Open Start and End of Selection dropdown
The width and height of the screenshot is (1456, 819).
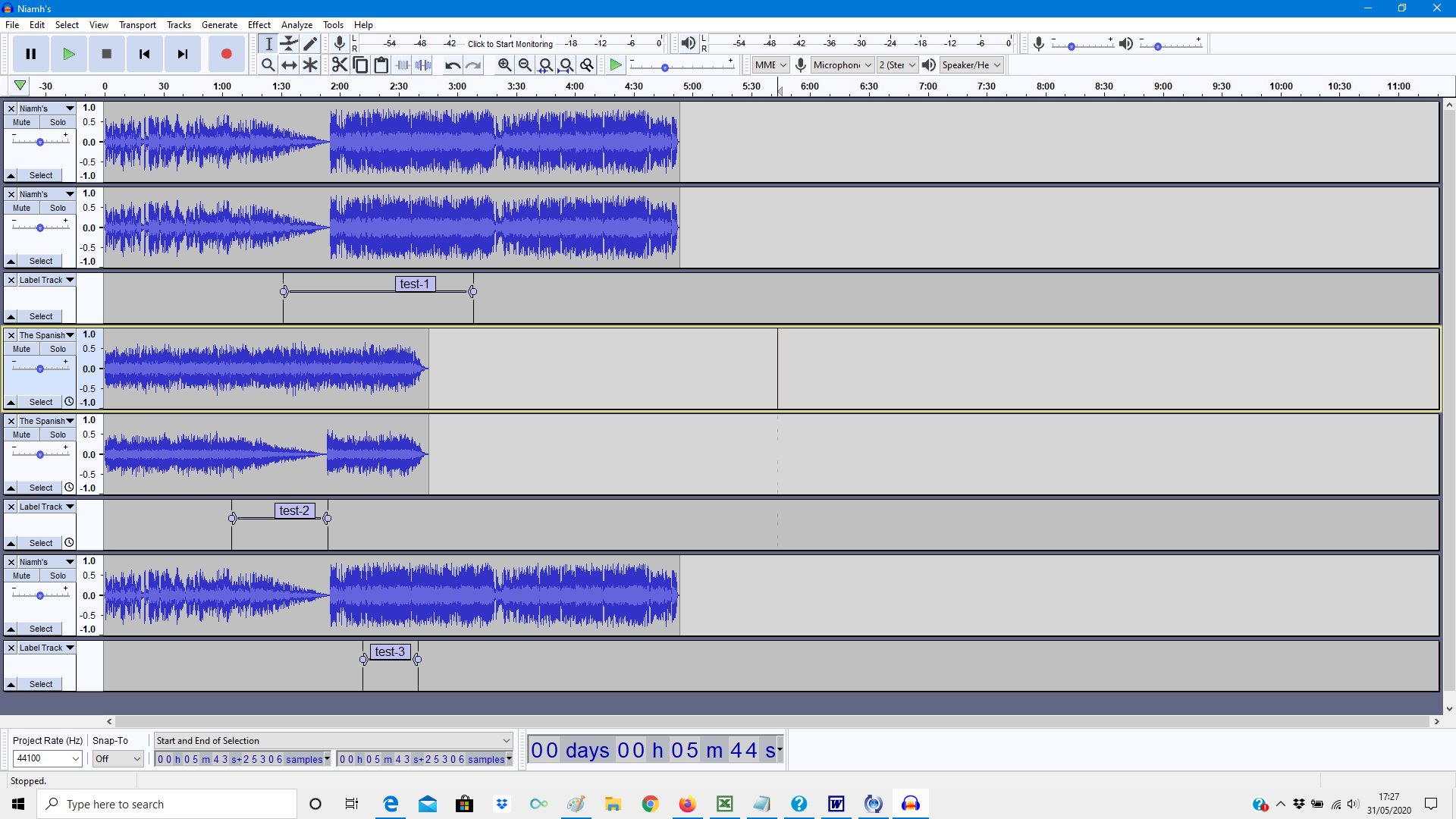tap(334, 741)
